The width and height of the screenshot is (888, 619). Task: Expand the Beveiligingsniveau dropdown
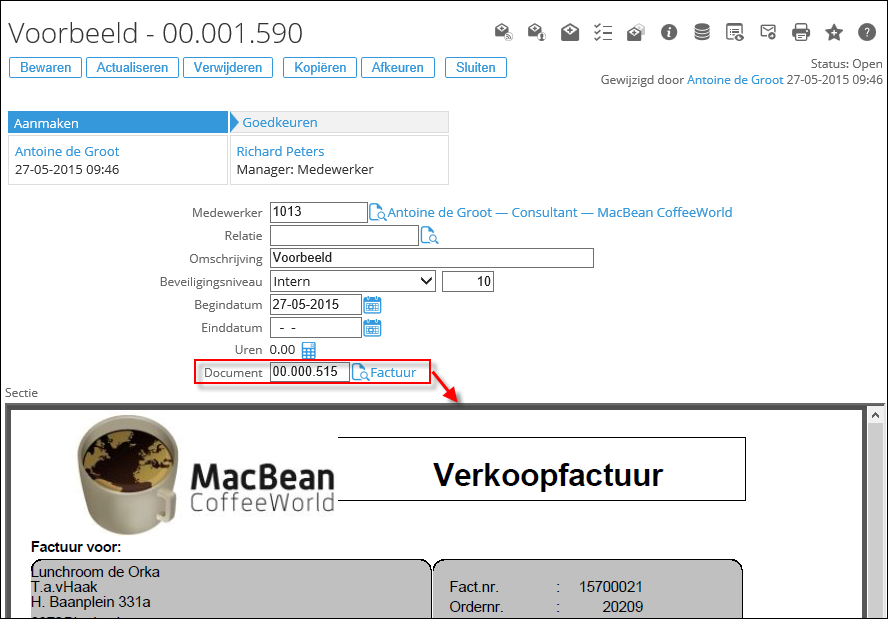426,282
